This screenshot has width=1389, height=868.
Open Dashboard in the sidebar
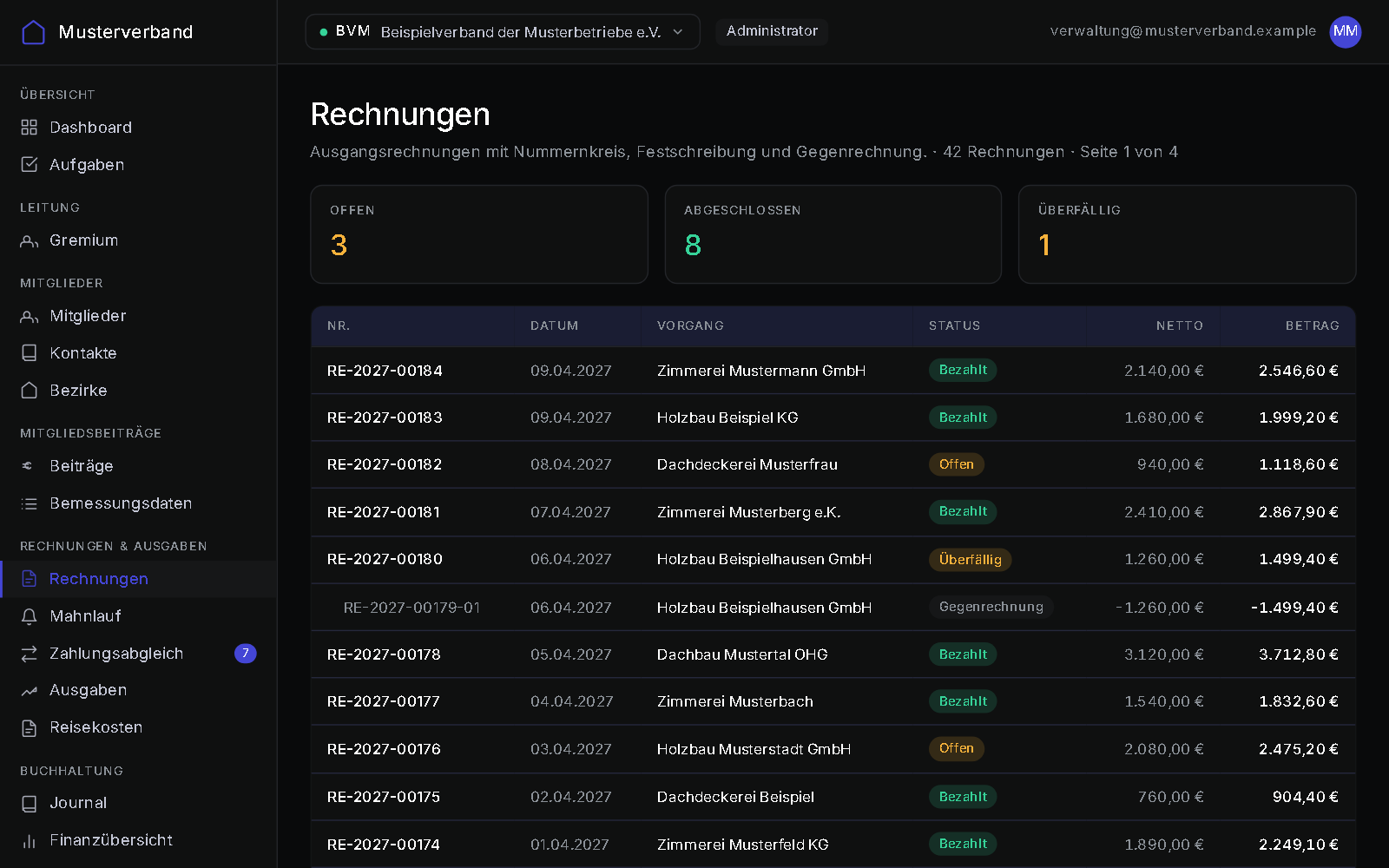tap(139, 128)
